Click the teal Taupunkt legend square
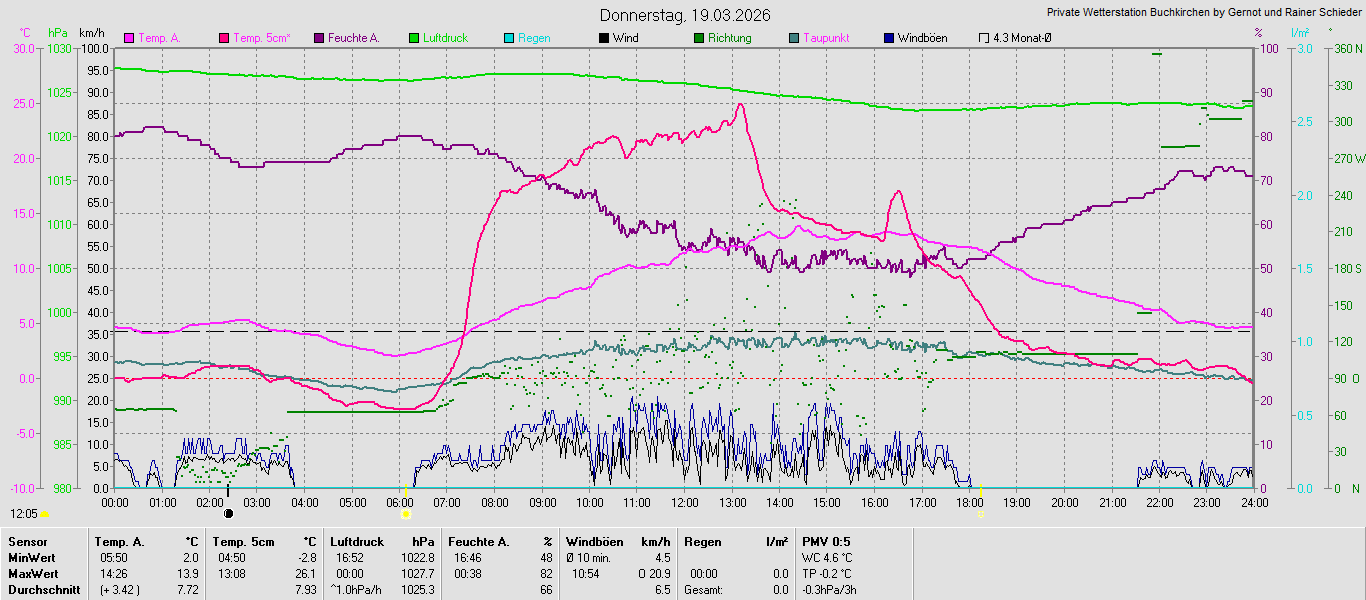This screenshot has height=600, width=1366. (x=794, y=38)
